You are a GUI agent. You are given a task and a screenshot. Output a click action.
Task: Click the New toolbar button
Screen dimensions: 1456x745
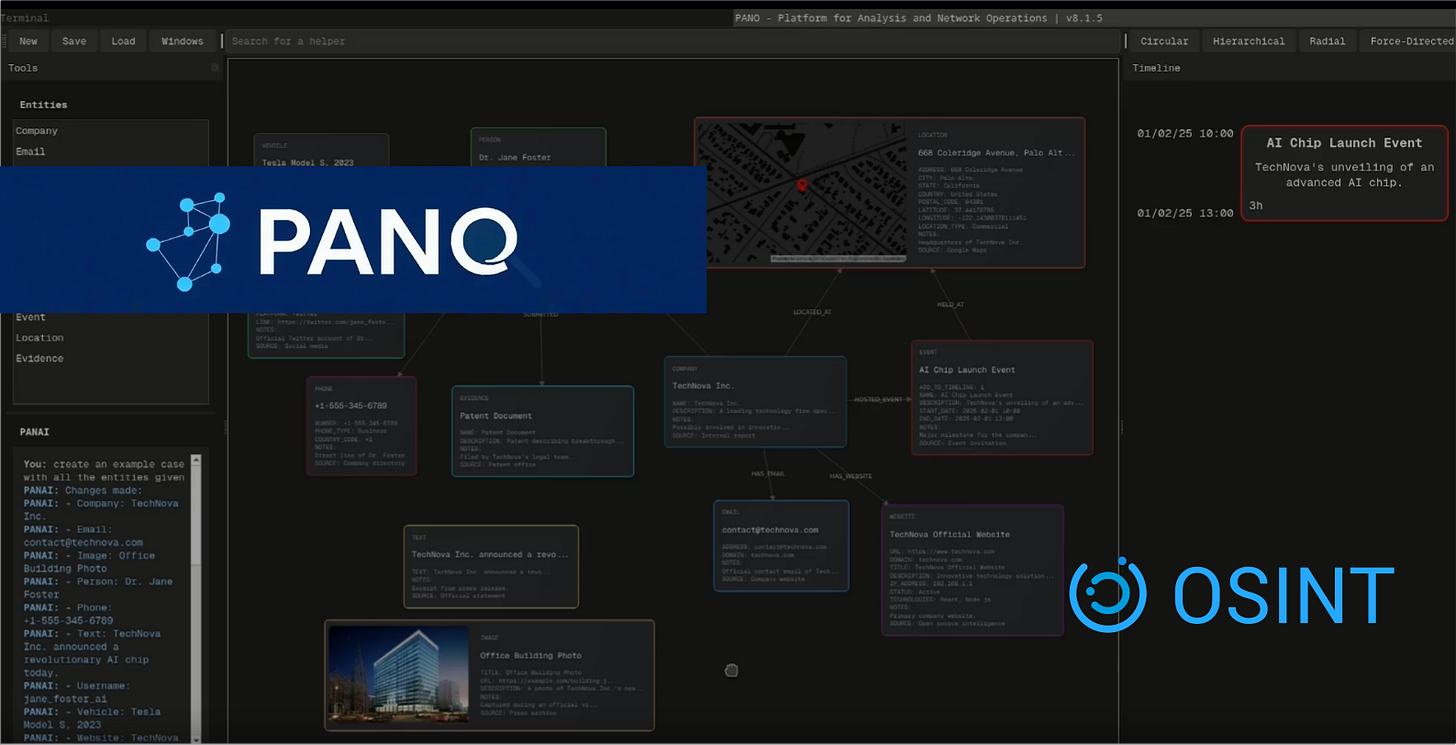coord(28,41)
